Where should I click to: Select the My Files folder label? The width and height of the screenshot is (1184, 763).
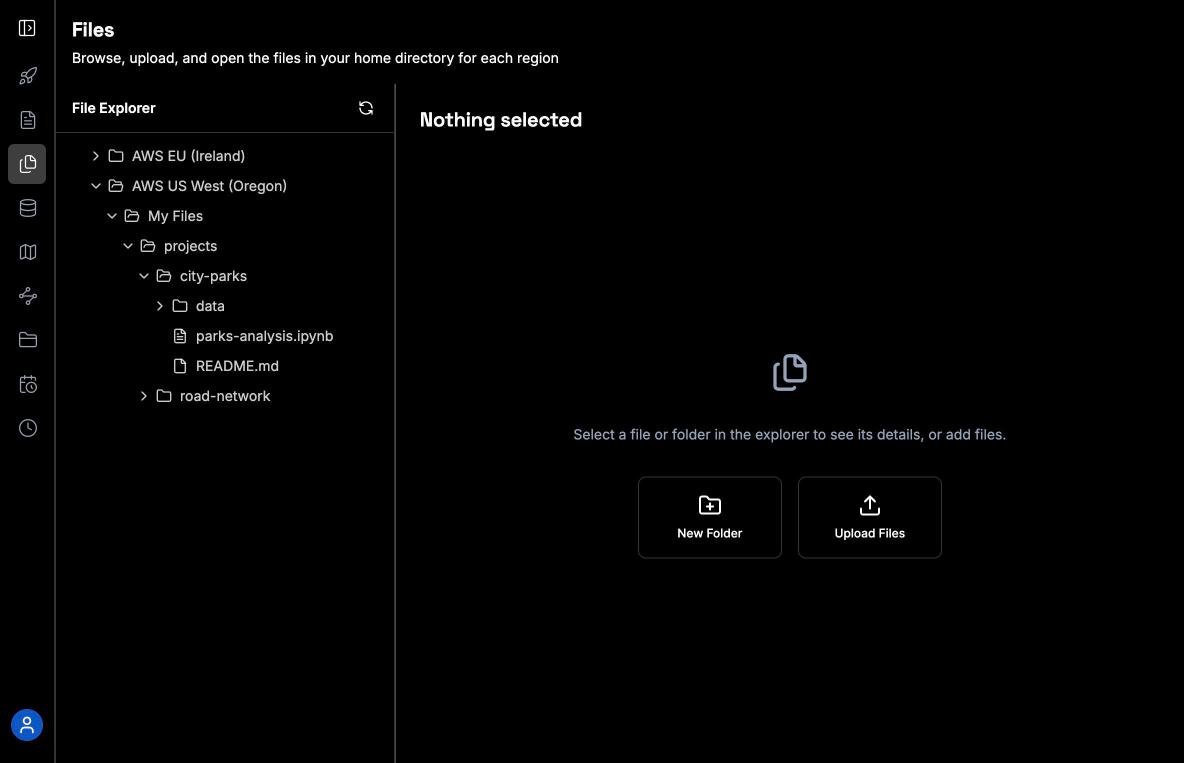tap(175, 216)
